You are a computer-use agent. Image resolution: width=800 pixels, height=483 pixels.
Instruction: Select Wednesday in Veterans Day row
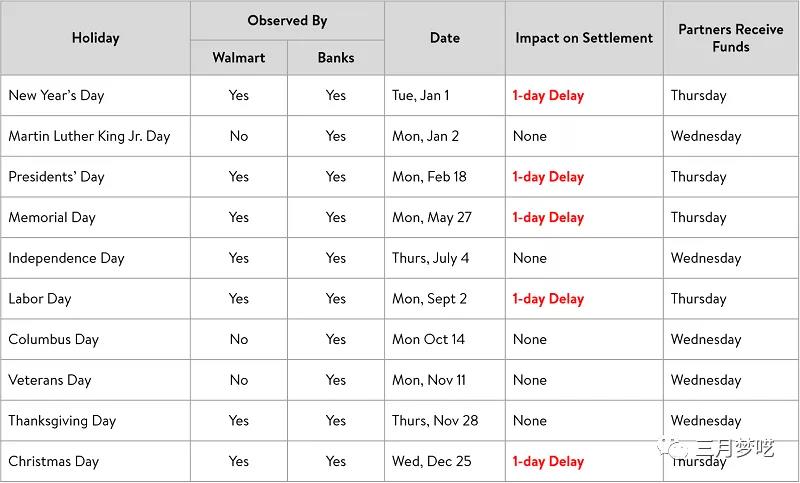(706, 380)
